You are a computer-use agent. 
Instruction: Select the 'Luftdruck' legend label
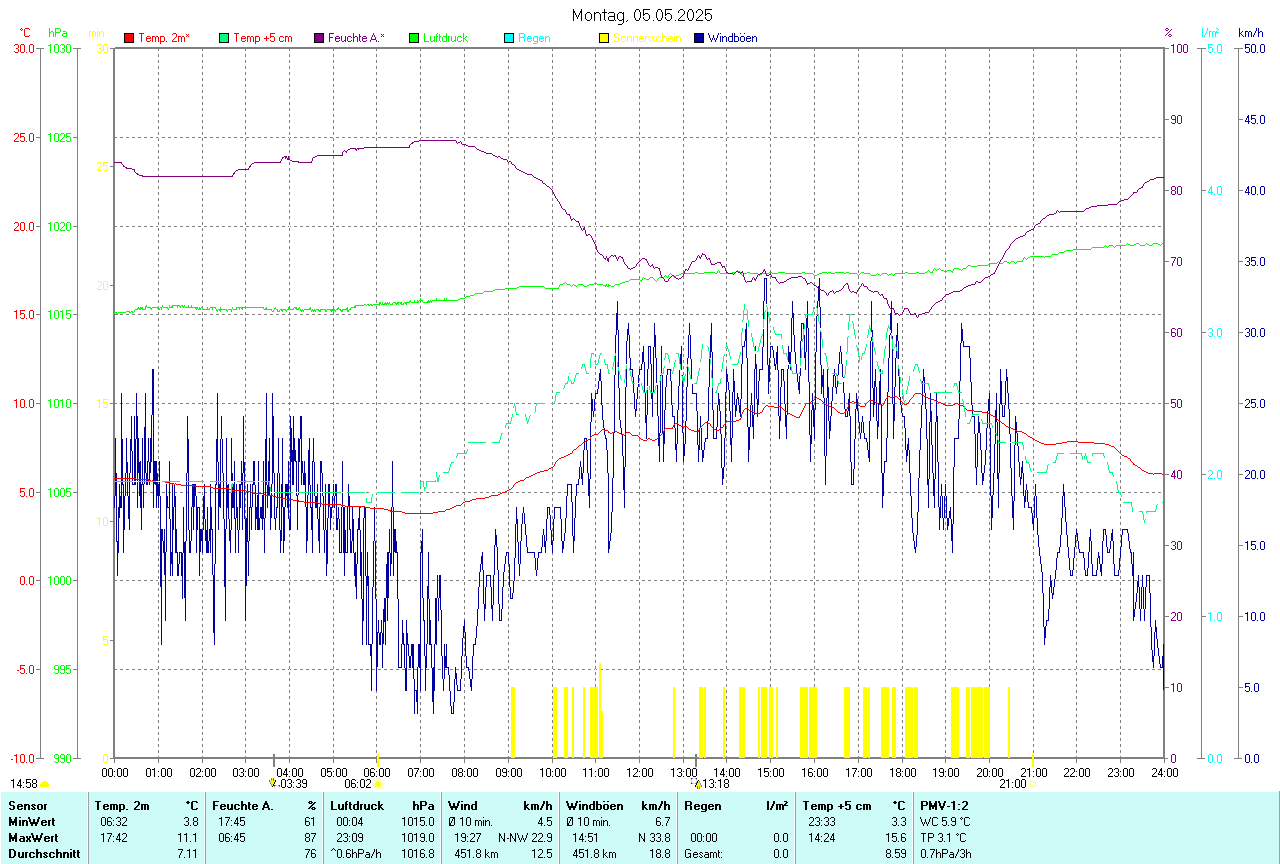click(446, 38)
